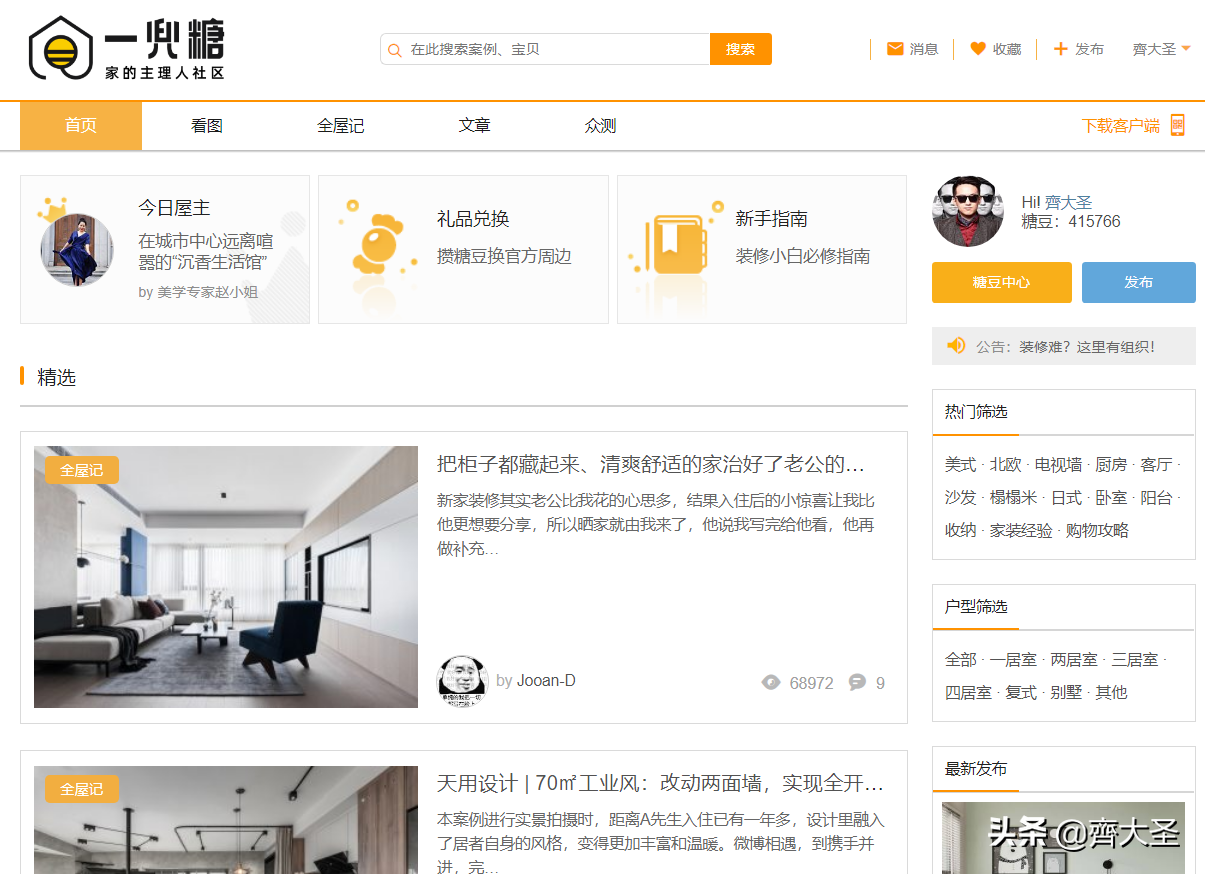Open the 众测 tab
The height and width of the screenshot is (874, 1205).
pyautogui.click(x=601, y=126)
